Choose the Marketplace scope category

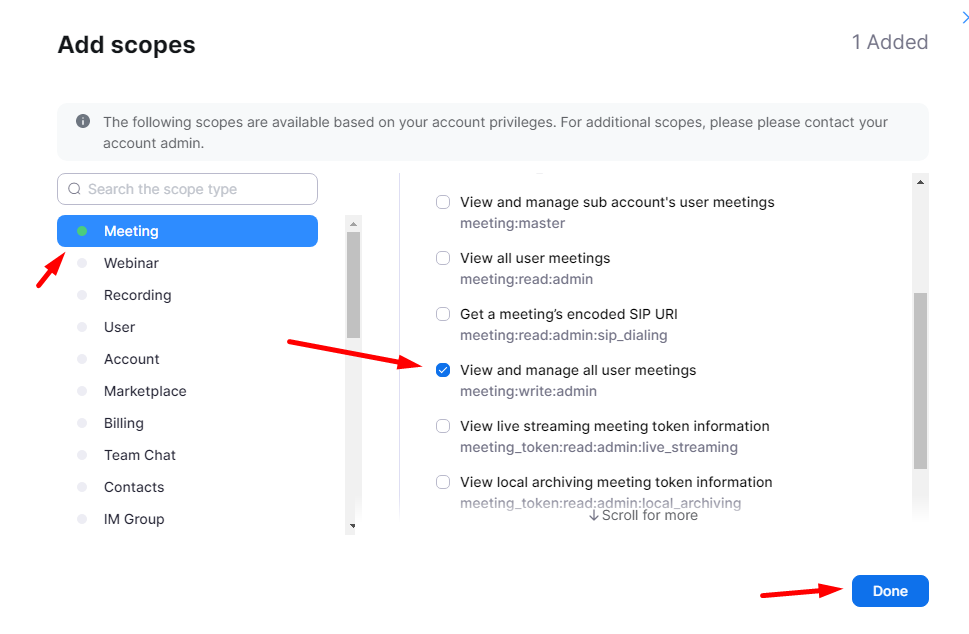coord(145,391)
